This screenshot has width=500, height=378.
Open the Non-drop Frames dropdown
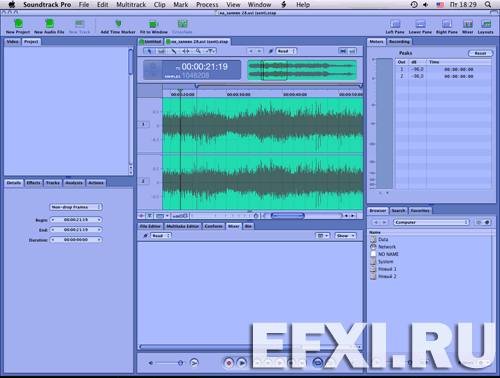(76, 207)
